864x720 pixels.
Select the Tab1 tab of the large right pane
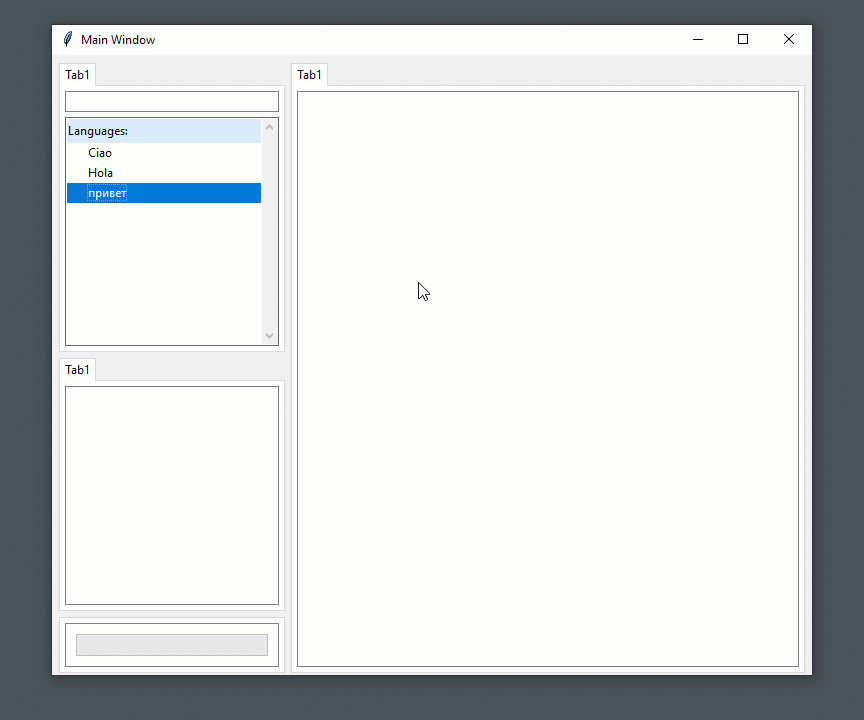[x=309, y=75]
